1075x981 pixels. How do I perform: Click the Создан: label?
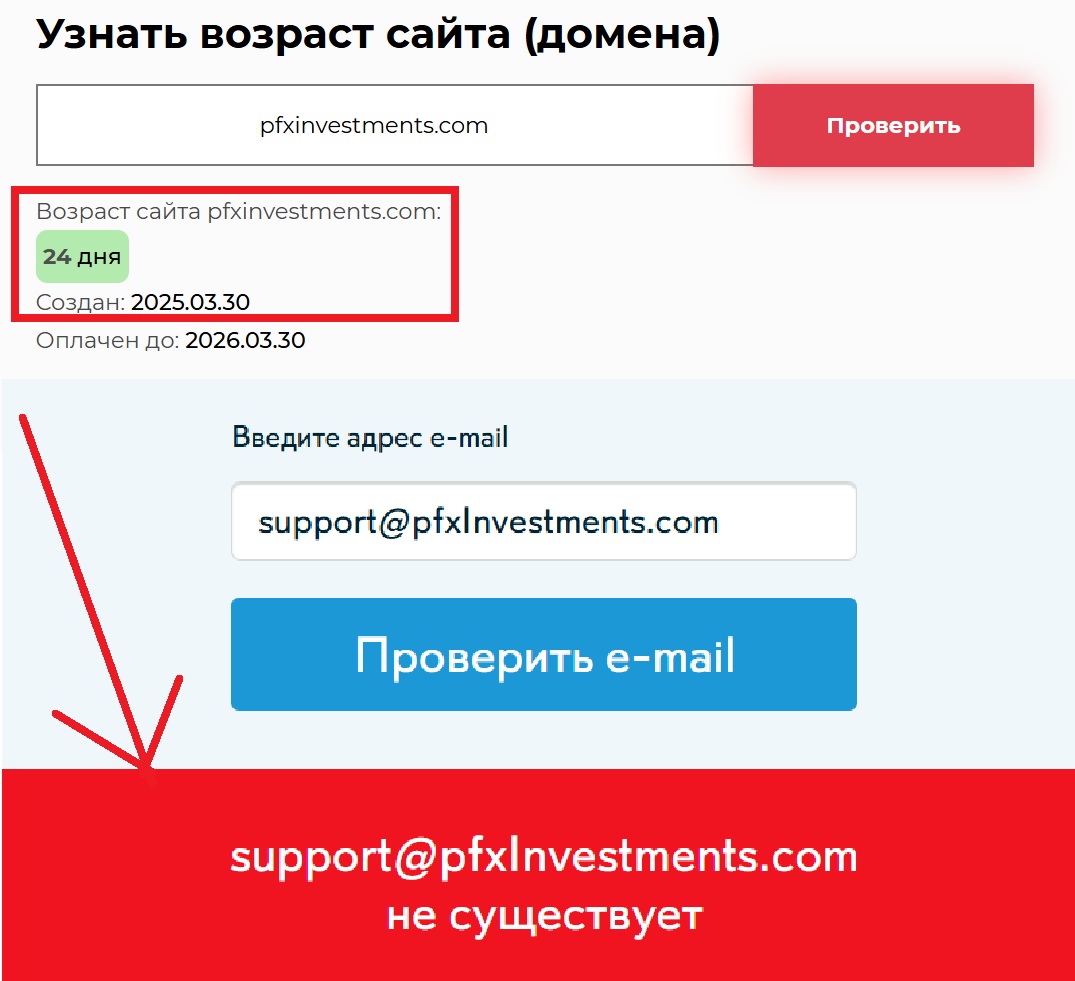(80, 302)
